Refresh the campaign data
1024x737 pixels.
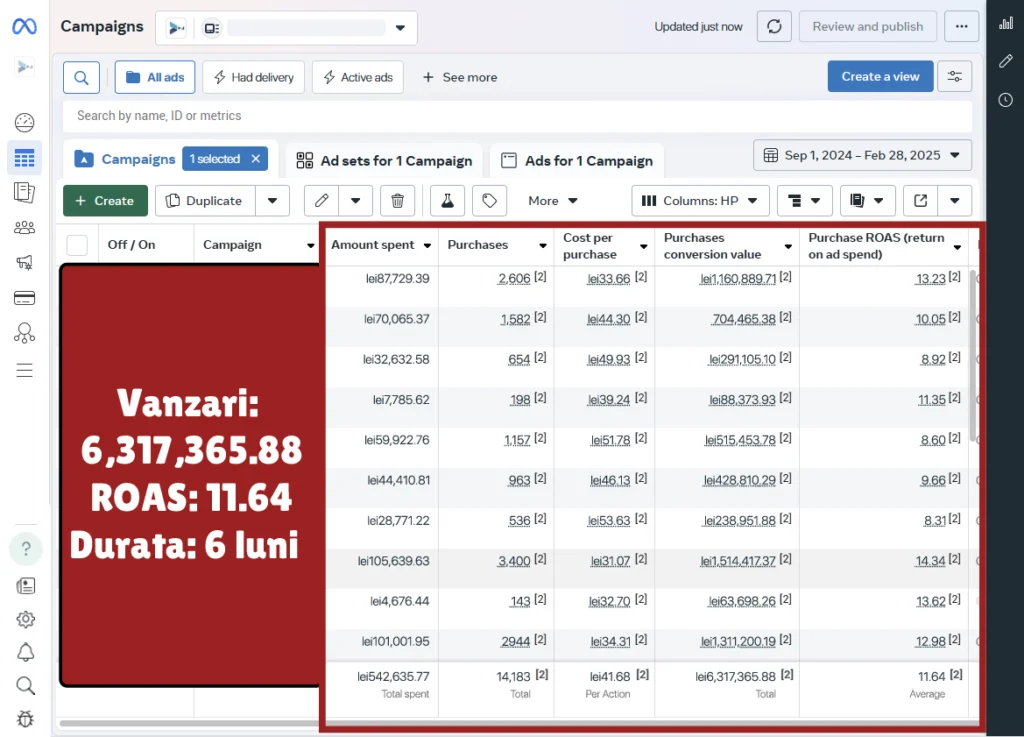coord(774,27)
